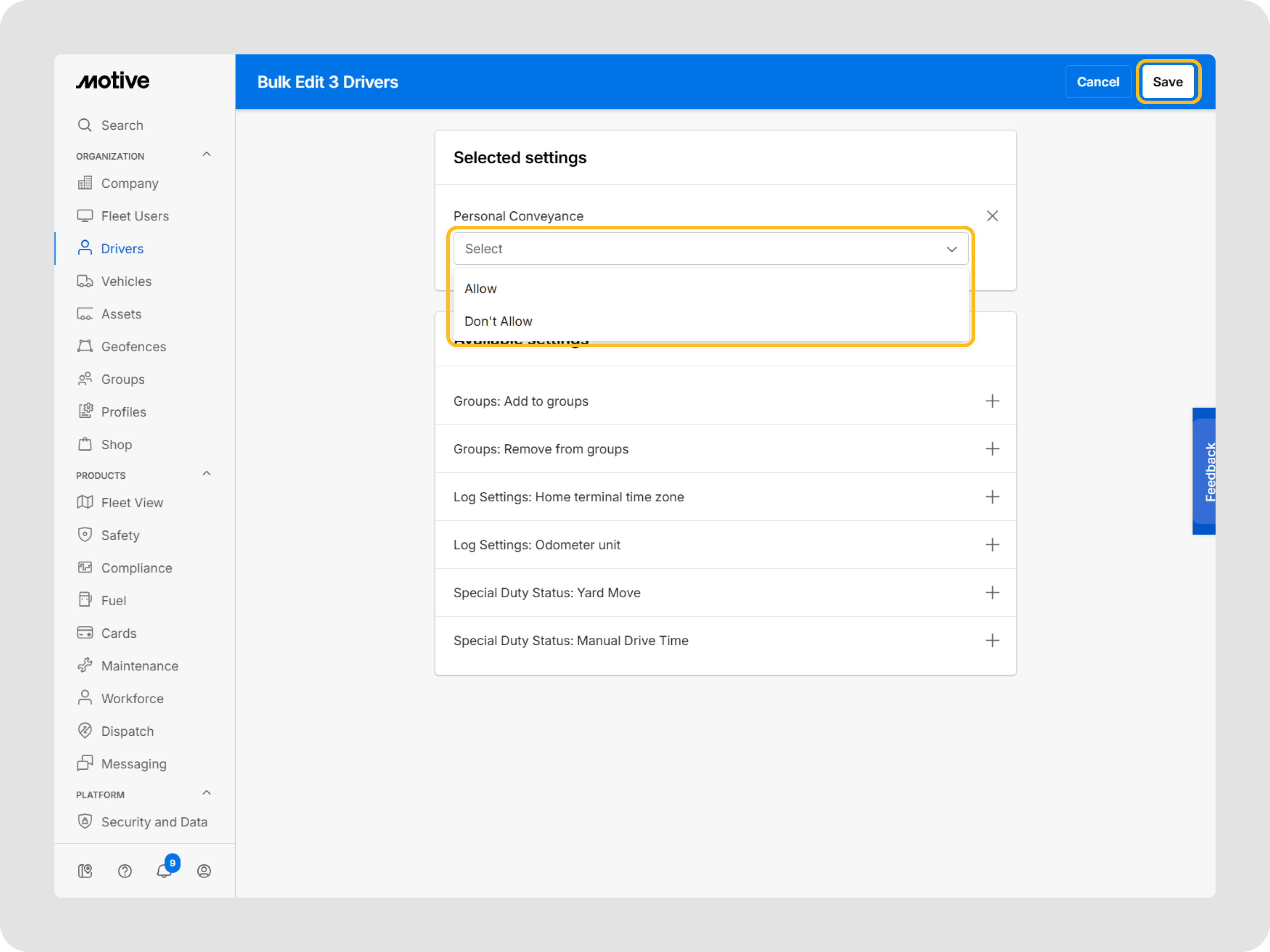
Task: Collapse the Platform sidebar section
Action: 207,793
